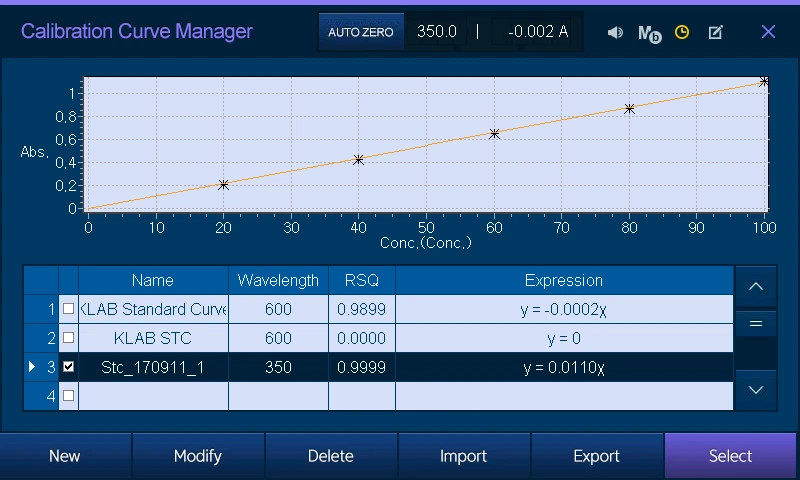Open the yellow clock icon
This screenshot has width=800, height=480.
[x=682, y=32]
